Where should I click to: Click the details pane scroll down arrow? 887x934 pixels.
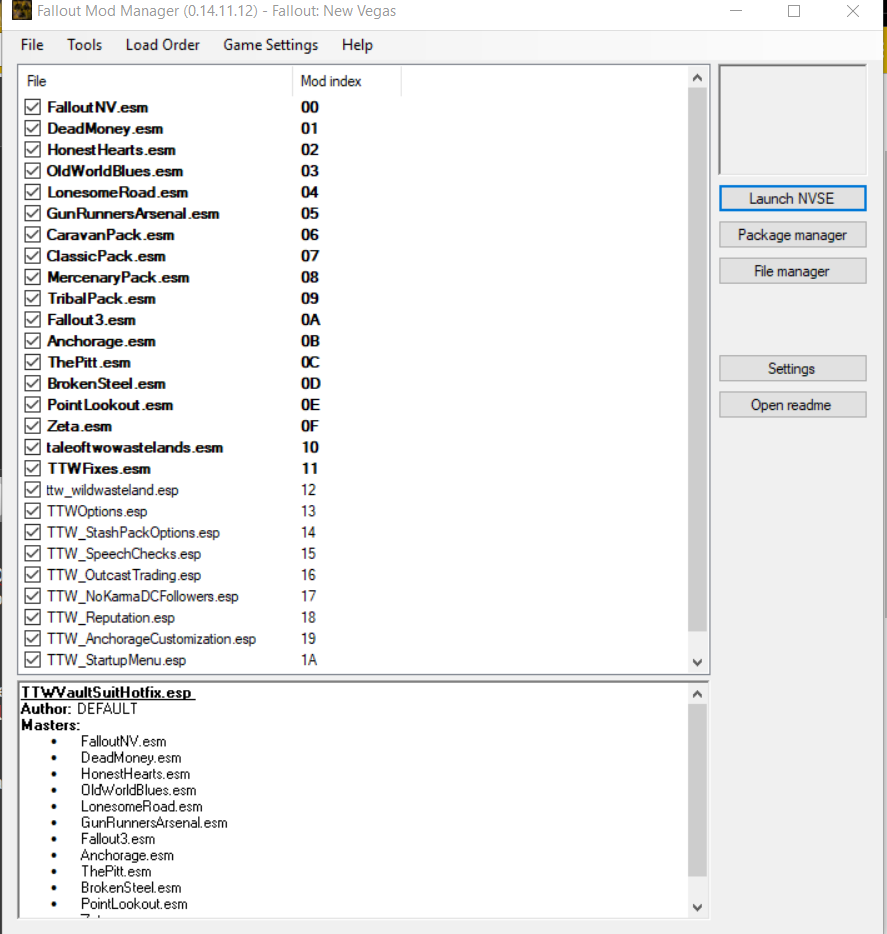pos(698,907)
